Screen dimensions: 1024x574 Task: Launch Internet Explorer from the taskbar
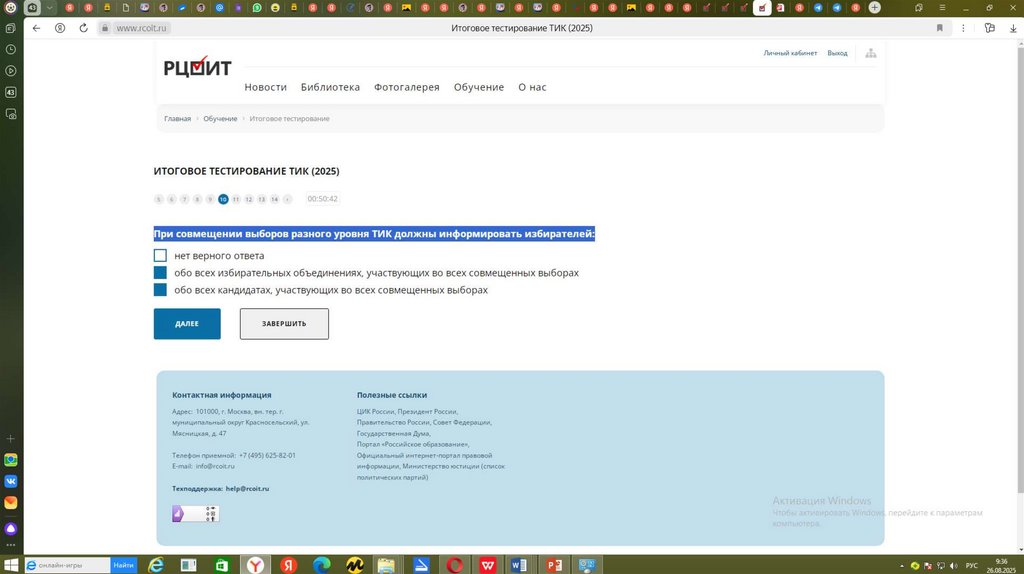[x=155, y=565]
